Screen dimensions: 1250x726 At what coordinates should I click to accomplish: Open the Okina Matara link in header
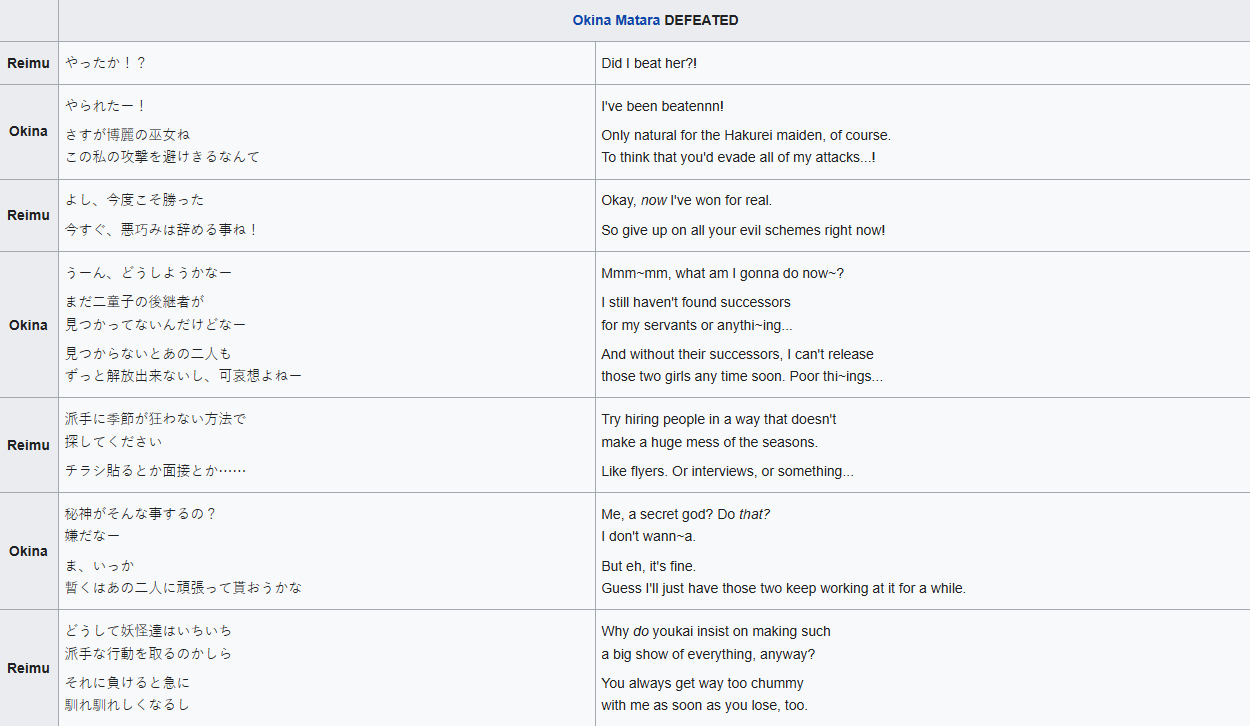coord(616,20)
